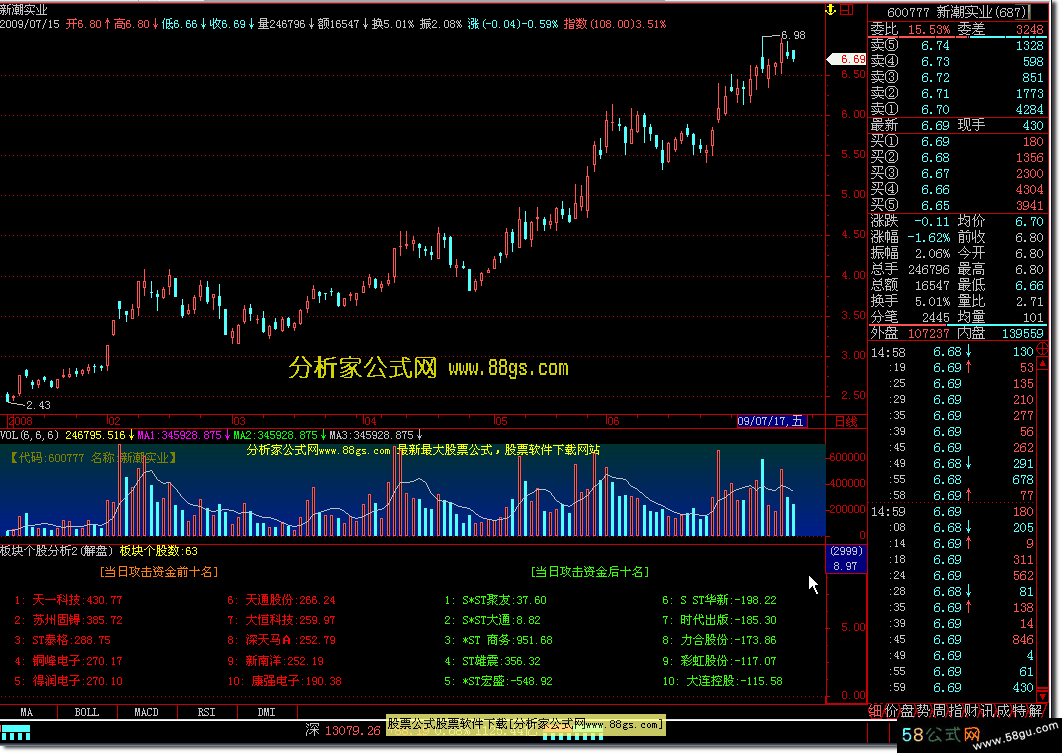Click the 当日攻击资金后十名 heading

(x=590, y=572)
